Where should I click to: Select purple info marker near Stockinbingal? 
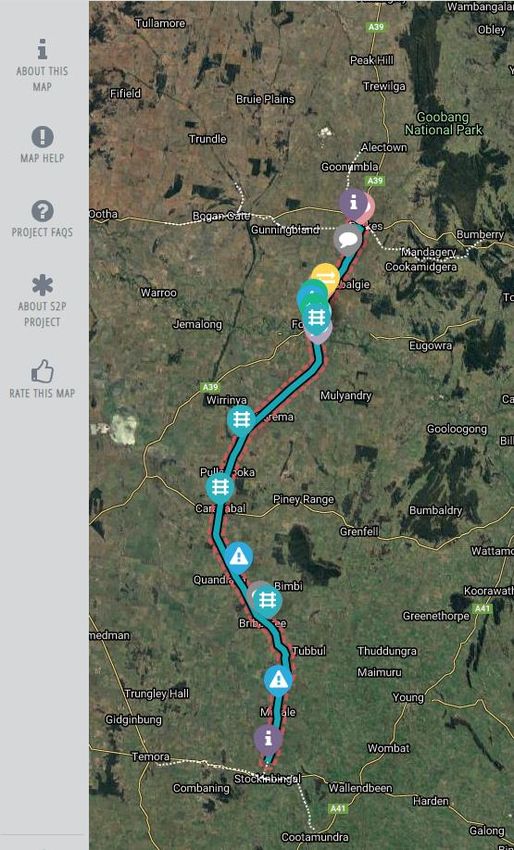[268, 739]
